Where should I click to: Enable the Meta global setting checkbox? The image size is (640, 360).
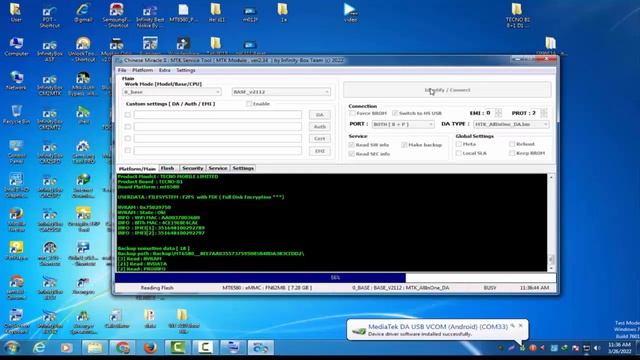tap(459, 144)
